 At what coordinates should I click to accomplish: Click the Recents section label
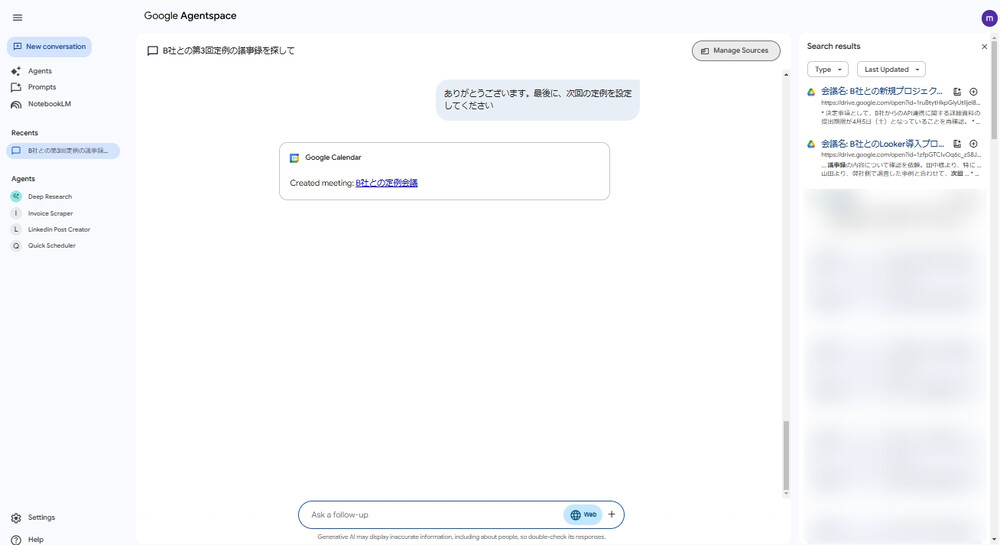(x=25, y=133)
